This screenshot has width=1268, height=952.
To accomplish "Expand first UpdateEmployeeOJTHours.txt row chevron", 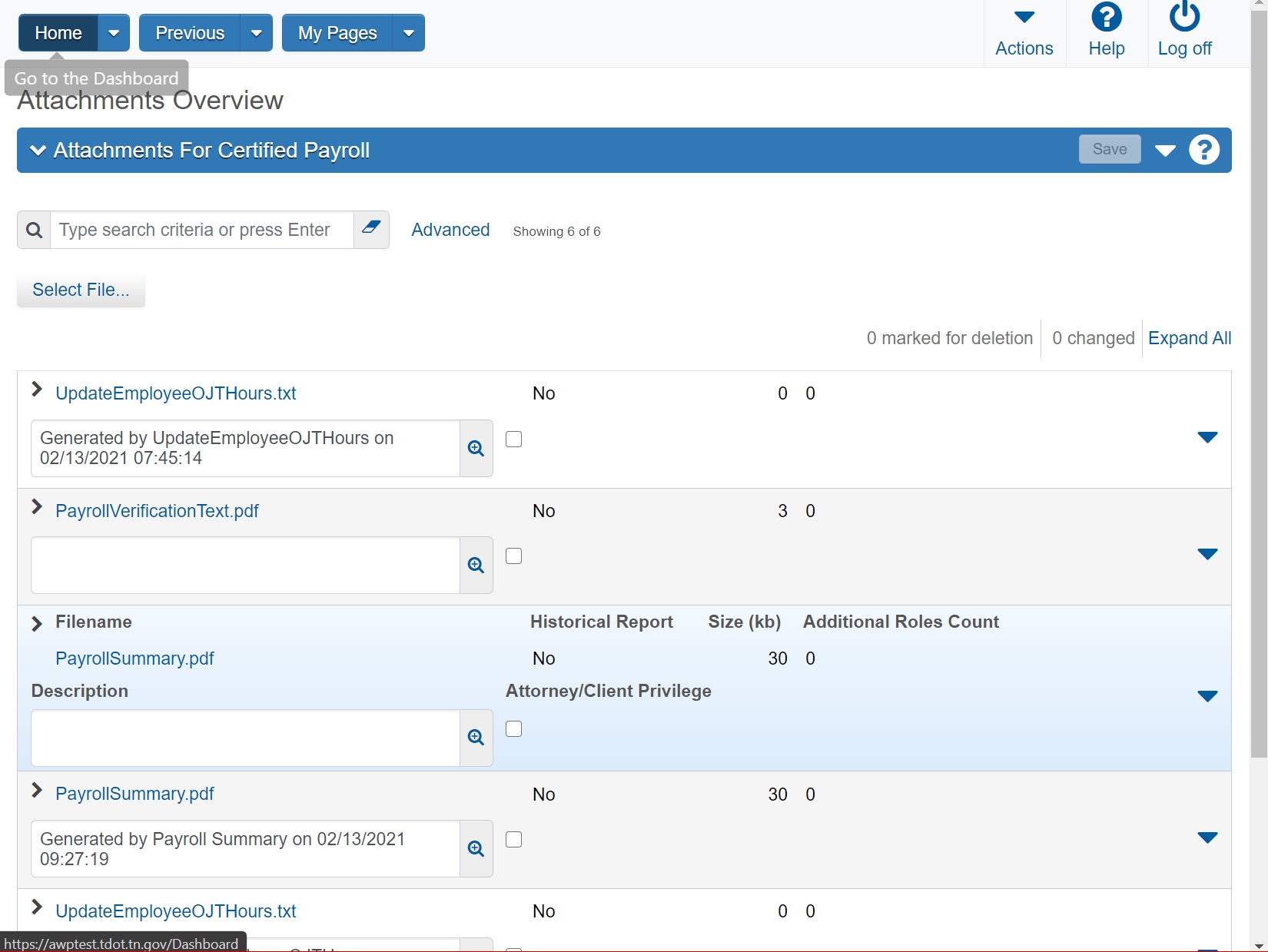I will coord(36,390).
